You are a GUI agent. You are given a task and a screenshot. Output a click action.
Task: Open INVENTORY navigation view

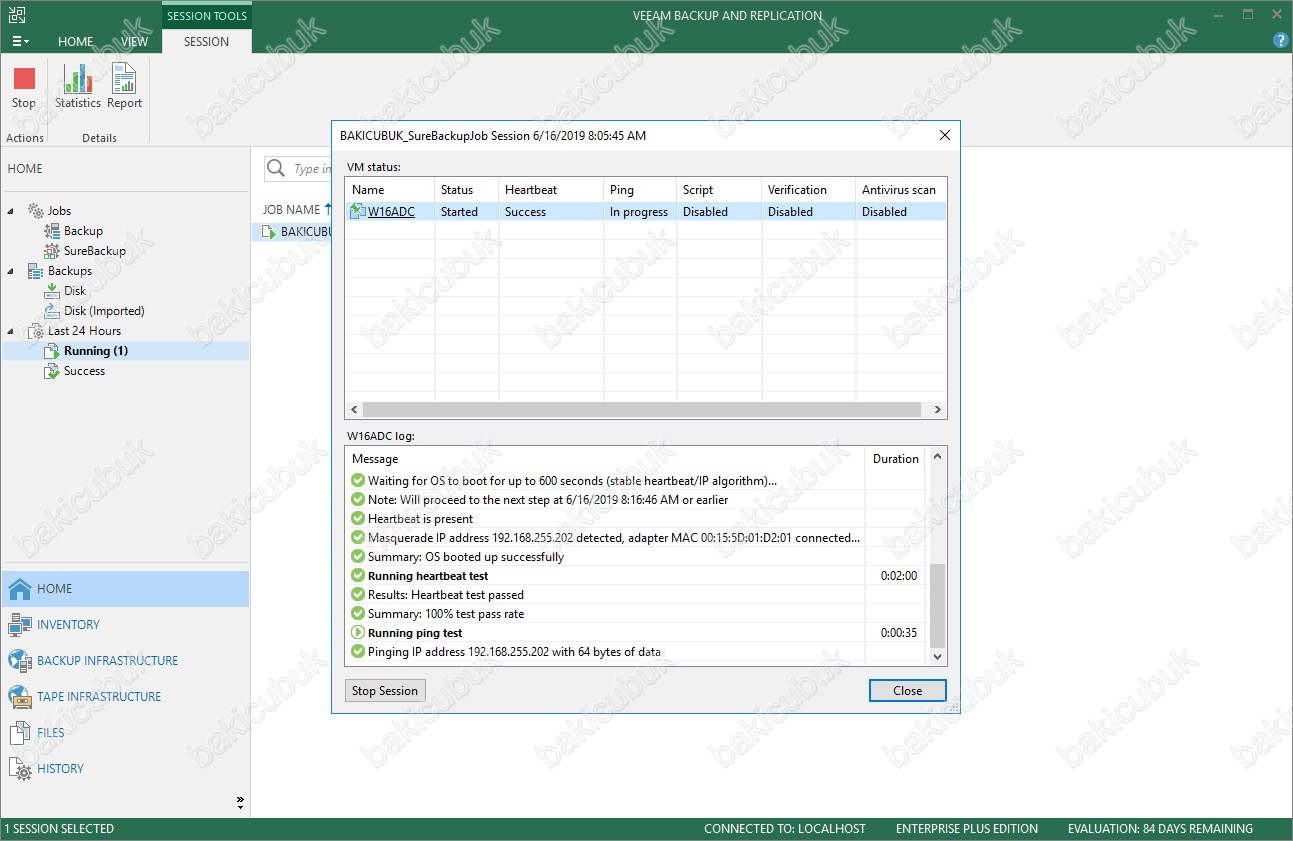(x=69, y=625)
